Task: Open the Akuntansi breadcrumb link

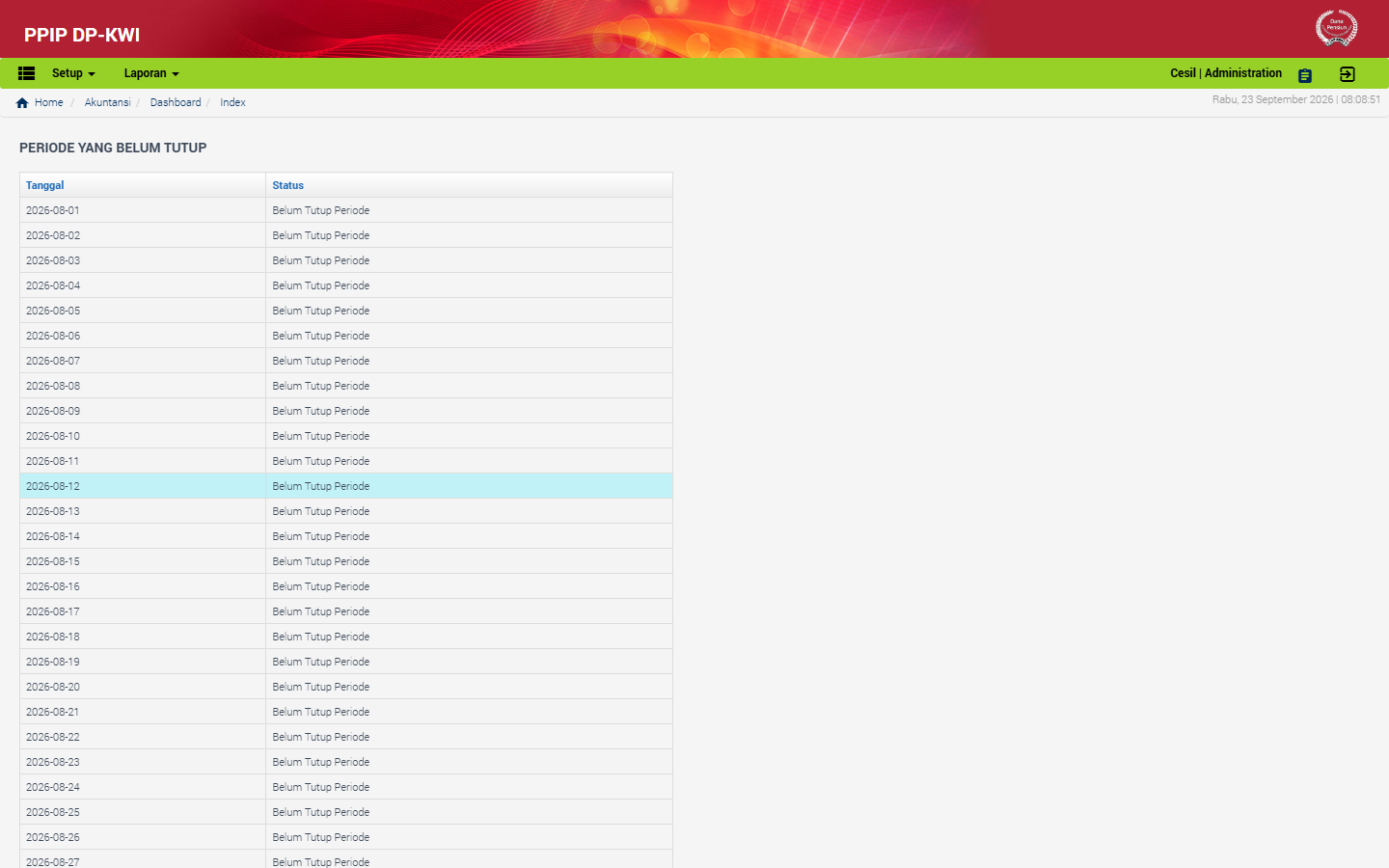Action: coord(107,102)
